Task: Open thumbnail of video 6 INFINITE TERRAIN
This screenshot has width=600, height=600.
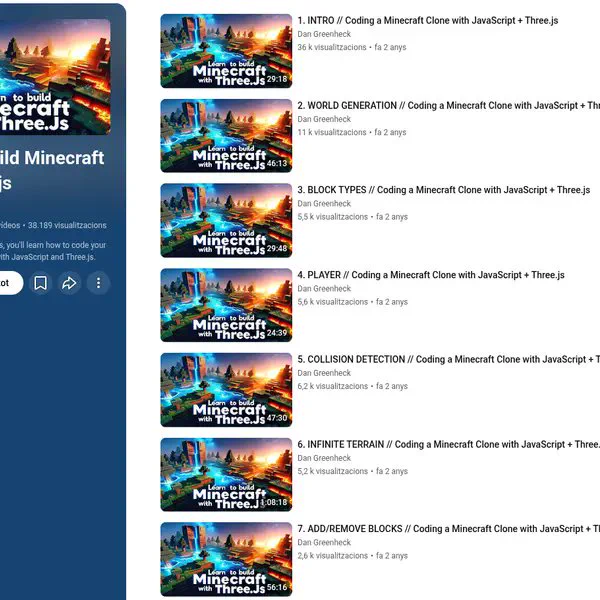Action: pyautogui.click(x=226, y=475)
